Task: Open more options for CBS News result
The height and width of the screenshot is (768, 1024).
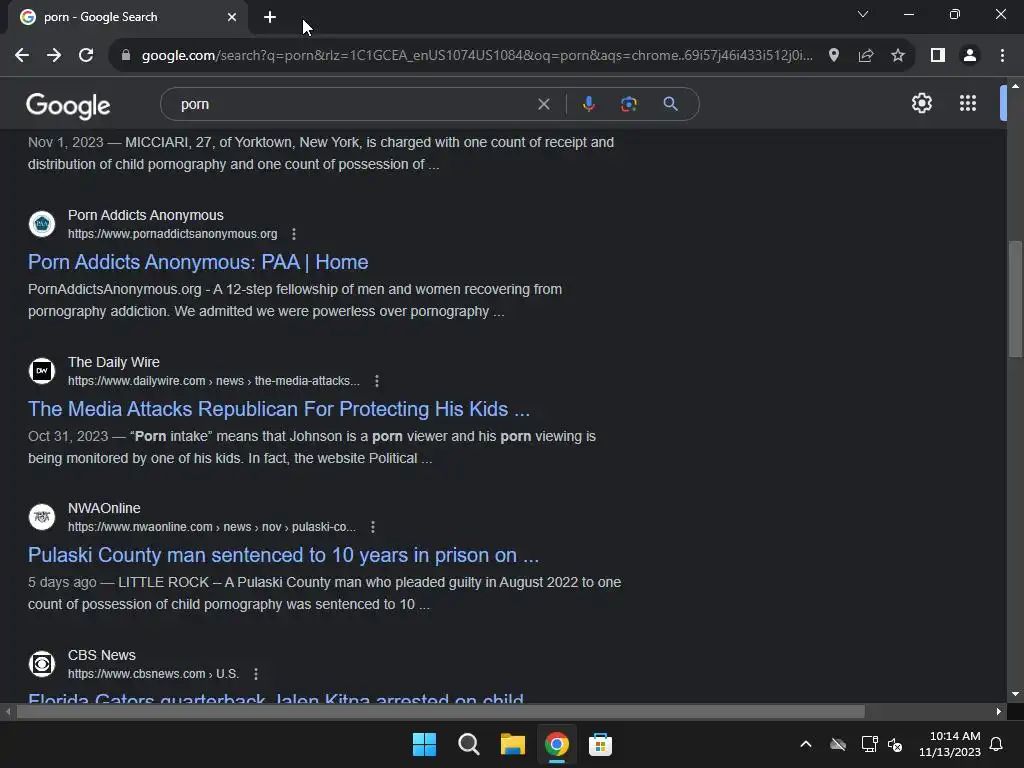Action: coord(256,674)
